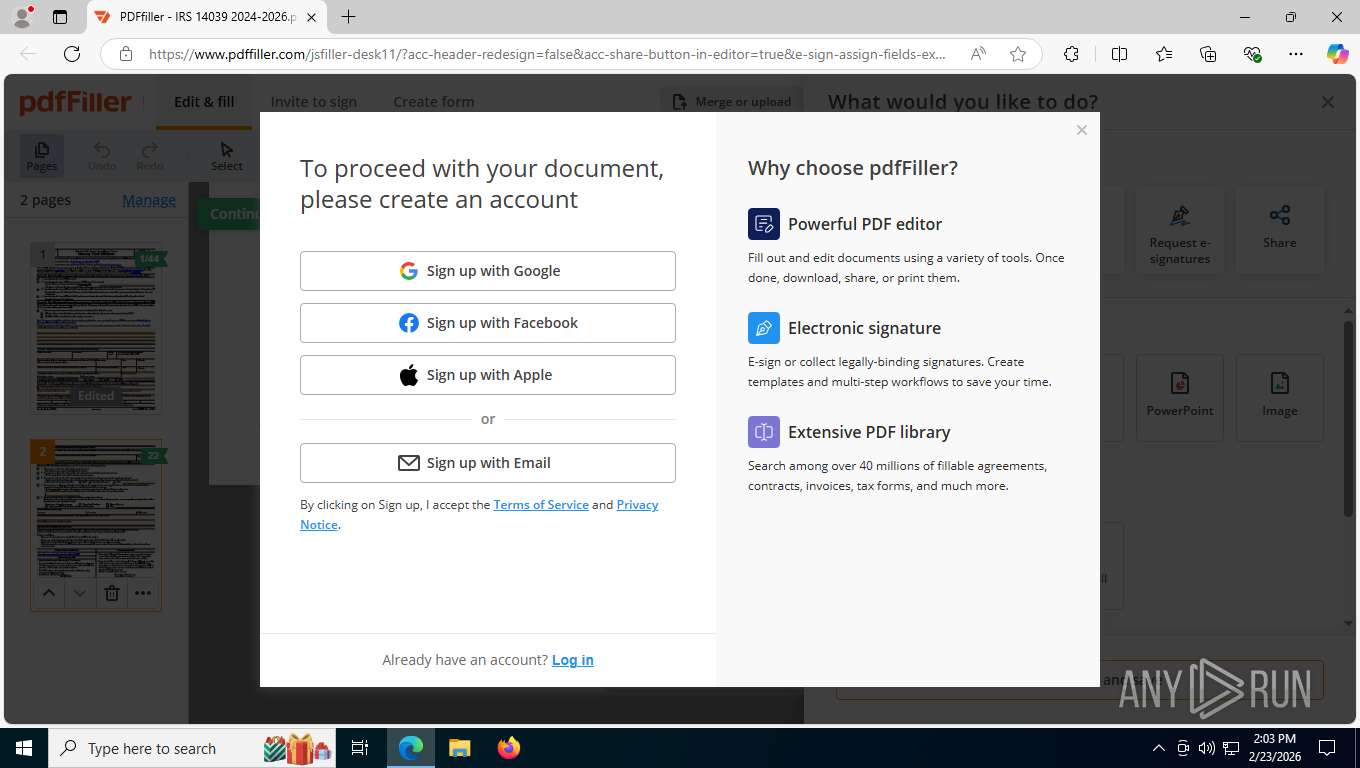The image size is (1360, 768).
Task: Click the Share tile
Action: (1280, 231)
